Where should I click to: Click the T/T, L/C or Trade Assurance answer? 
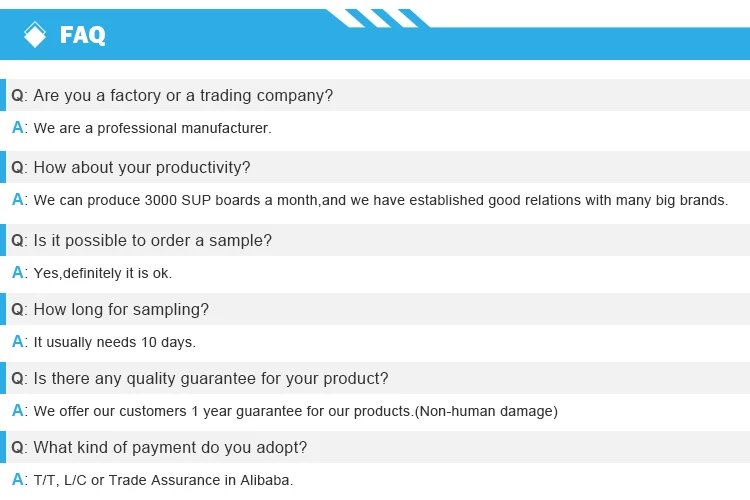163,480
